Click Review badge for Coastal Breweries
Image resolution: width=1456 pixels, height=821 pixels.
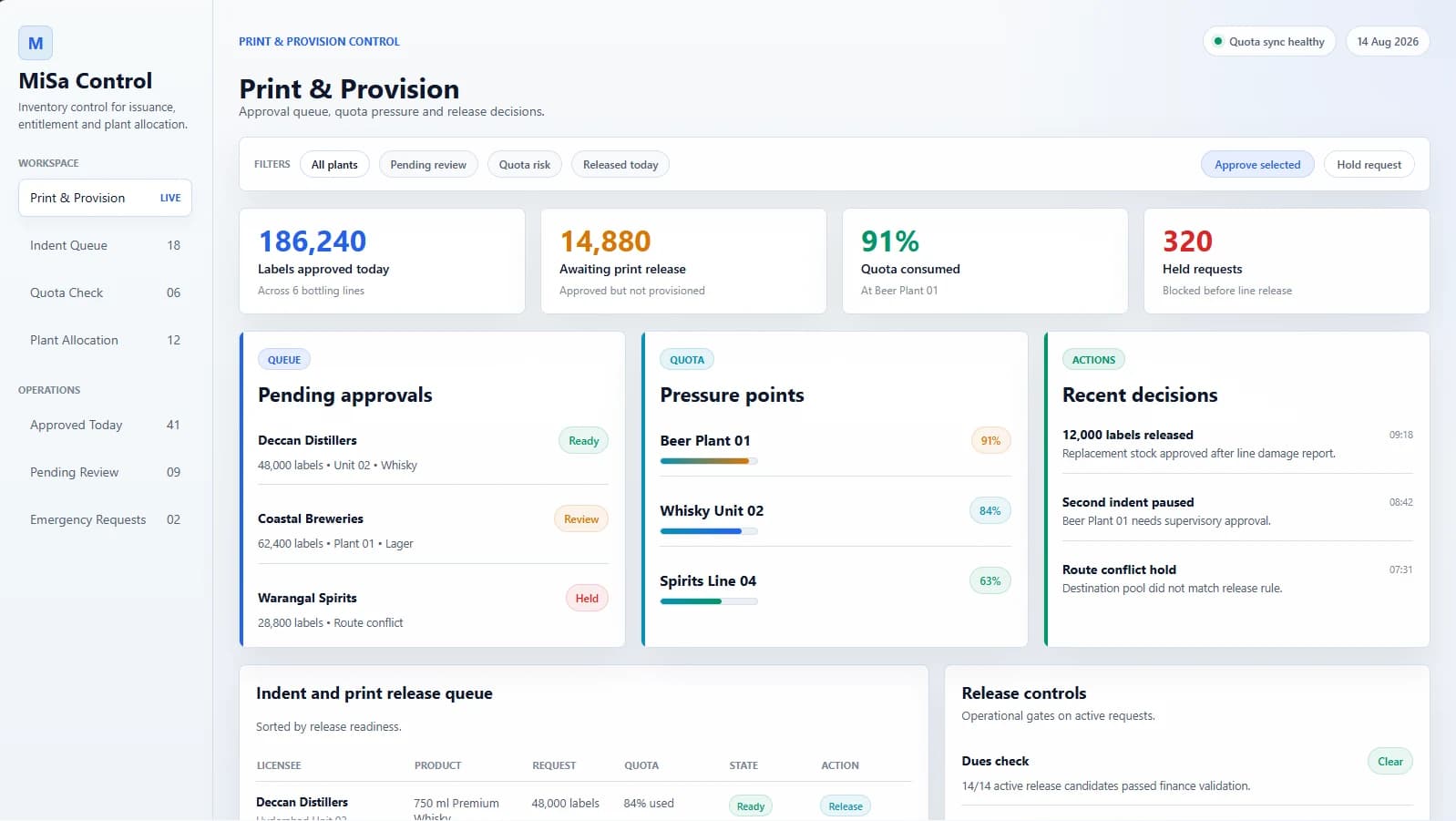click(581, 519)
